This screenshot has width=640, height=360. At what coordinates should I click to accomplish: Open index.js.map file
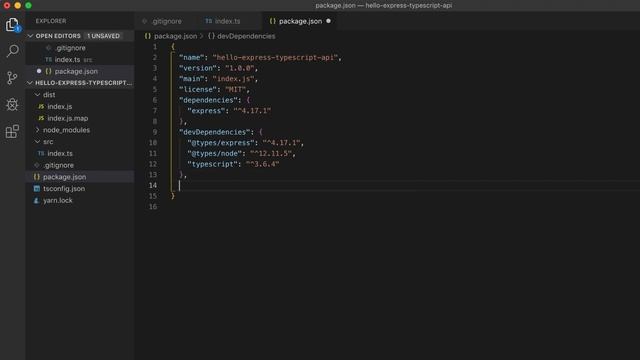pos(80,118)
